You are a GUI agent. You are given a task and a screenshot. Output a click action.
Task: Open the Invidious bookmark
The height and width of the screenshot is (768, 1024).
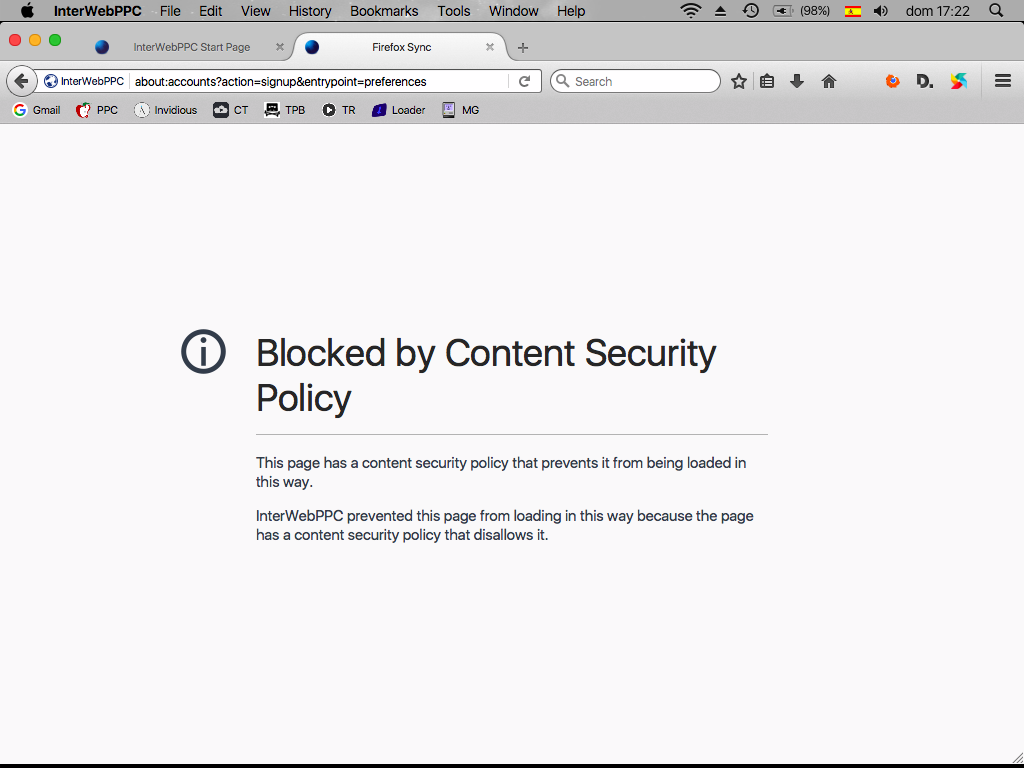(x=166, y=110)
